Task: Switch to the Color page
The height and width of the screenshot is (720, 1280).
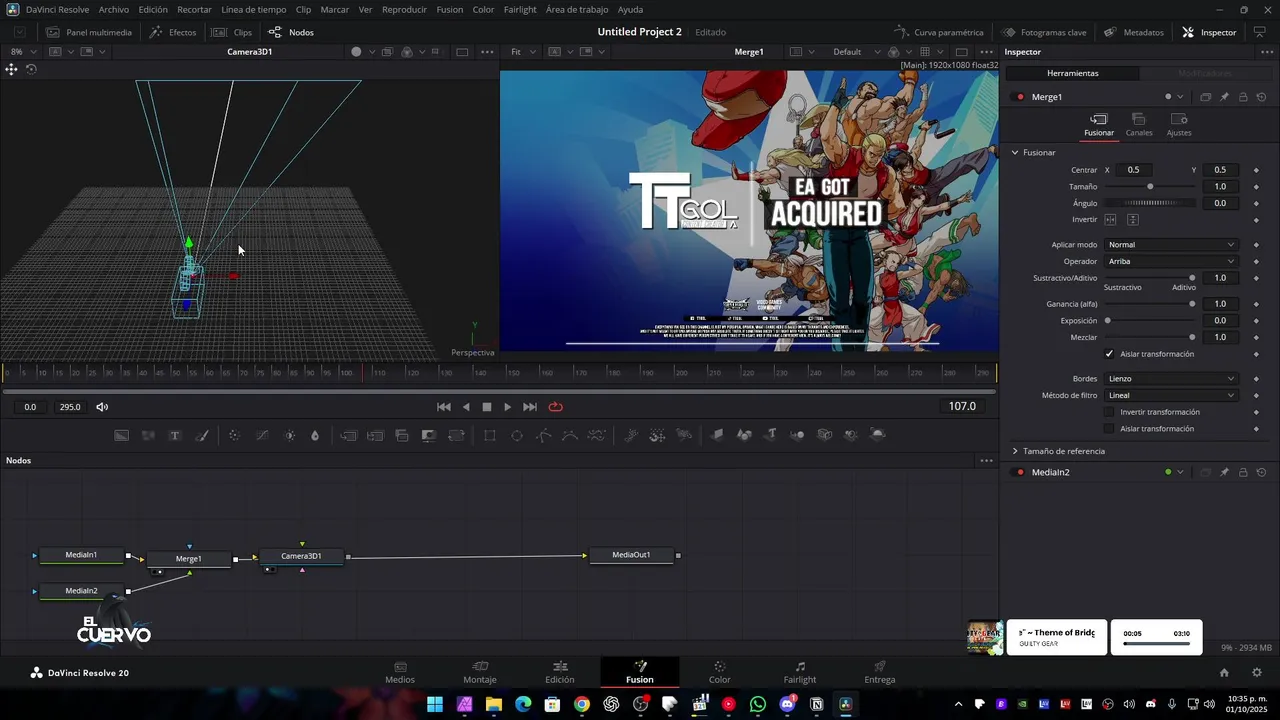Action: (x=720, y=672)
